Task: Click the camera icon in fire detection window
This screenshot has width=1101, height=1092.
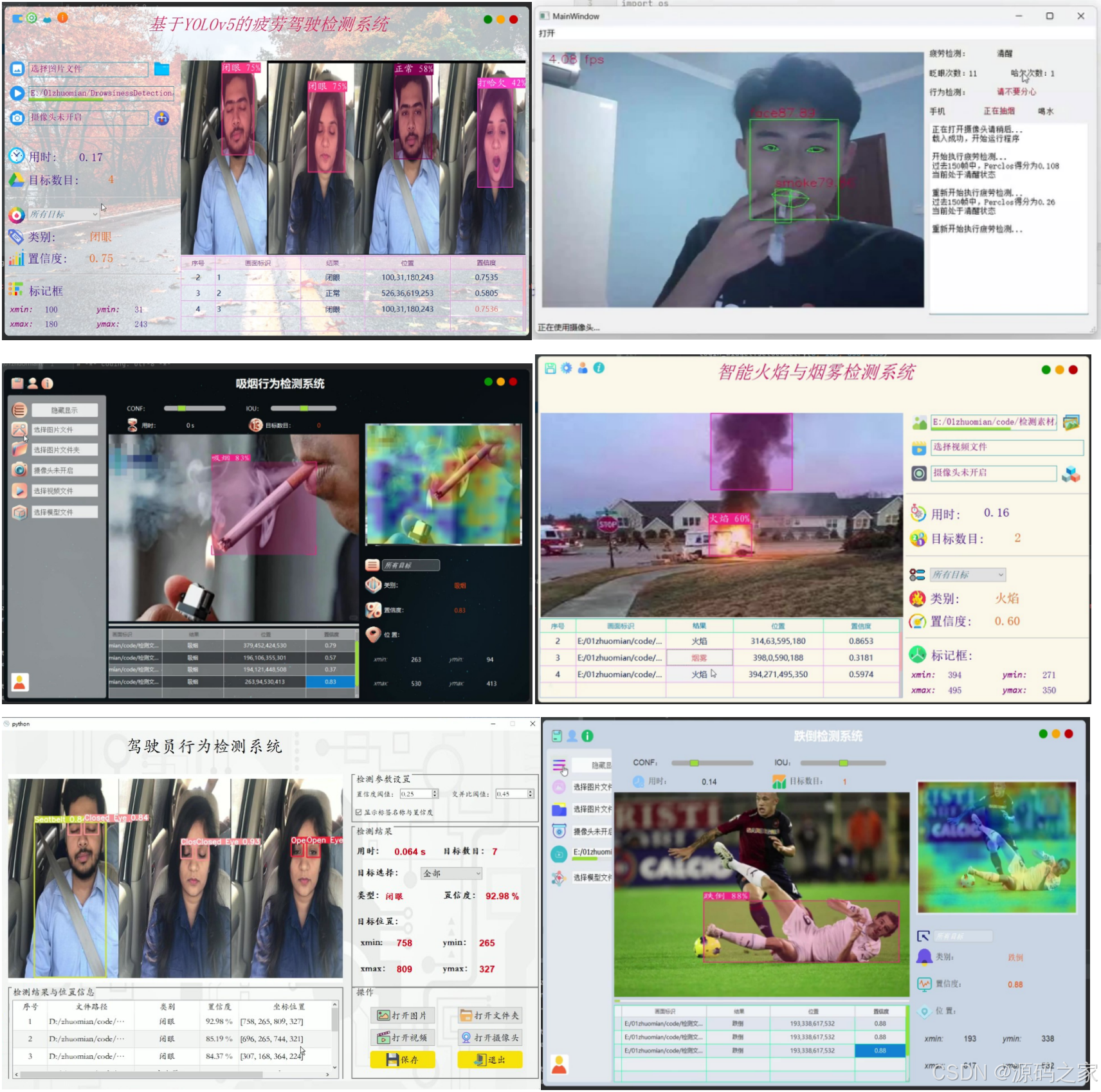Action: click(919, 473)
